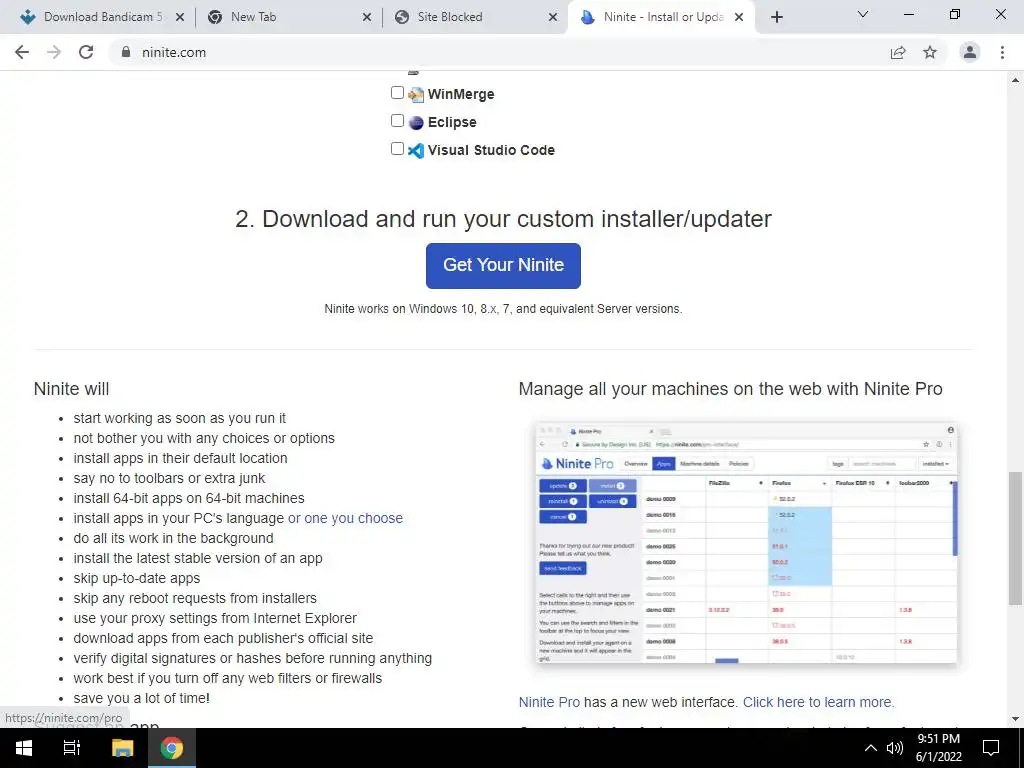Screen dimensions: 1024x768
Task: Check the WinMerge checkbox
Action: coord(397,93)
